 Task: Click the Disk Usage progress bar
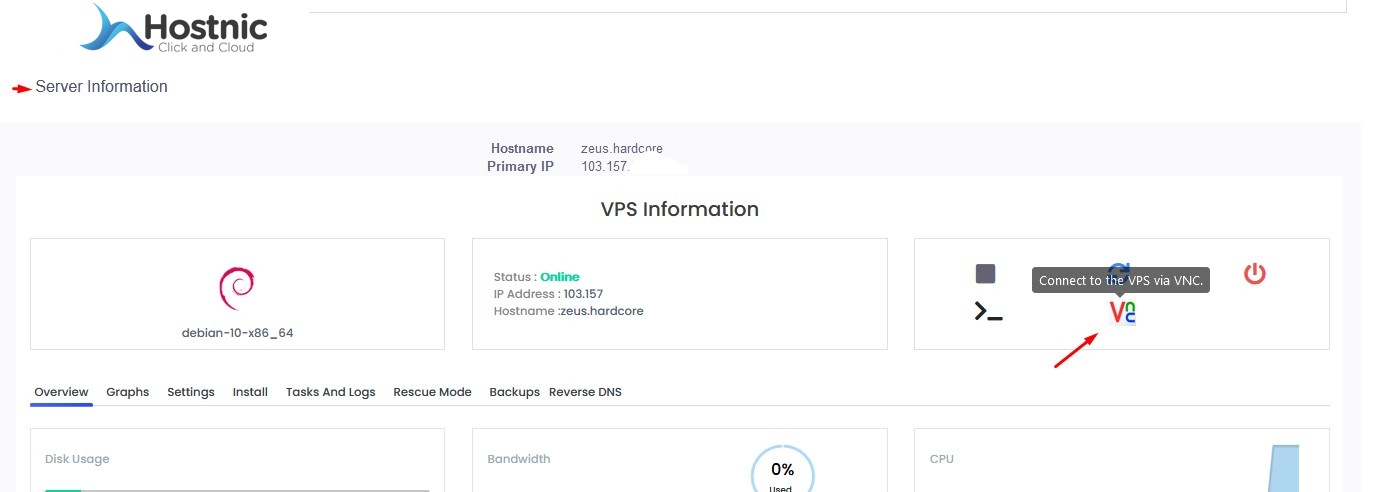point(237,489)
